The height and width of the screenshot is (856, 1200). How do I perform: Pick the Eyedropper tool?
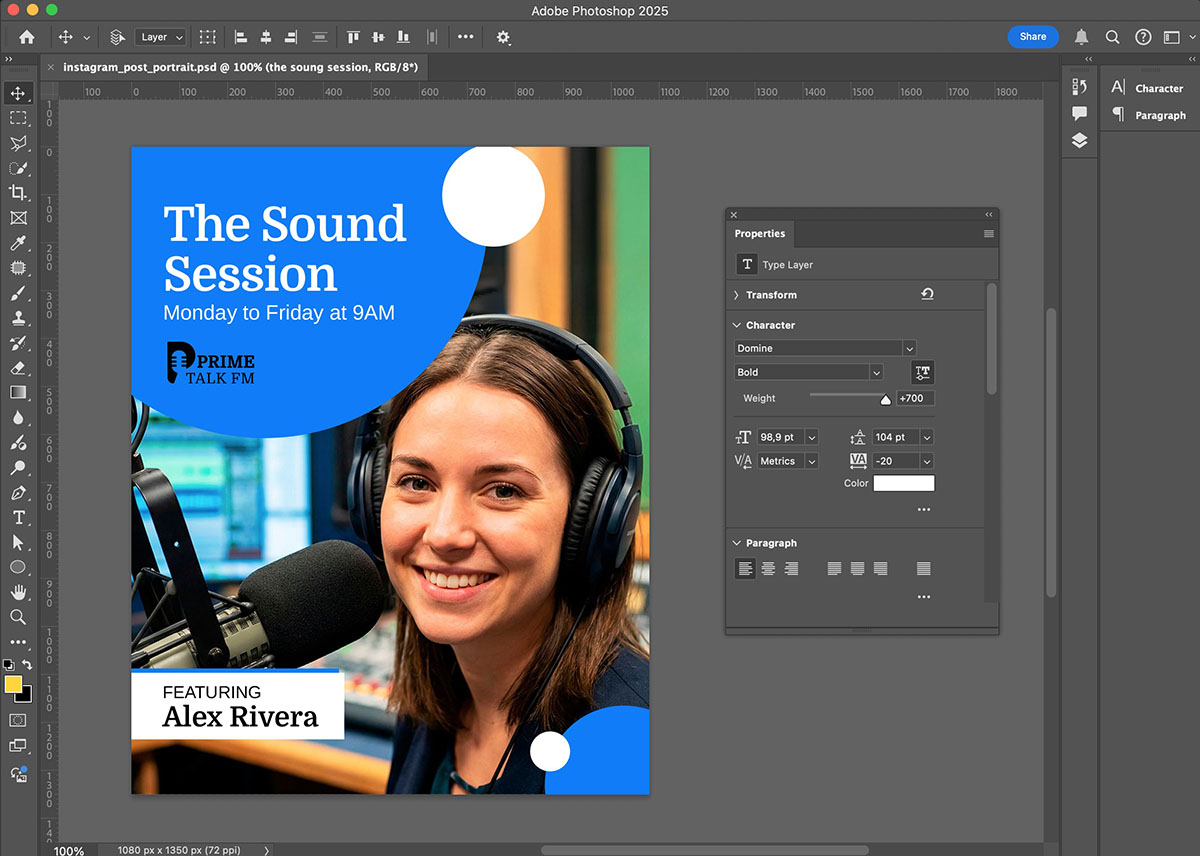pos(18,243)
